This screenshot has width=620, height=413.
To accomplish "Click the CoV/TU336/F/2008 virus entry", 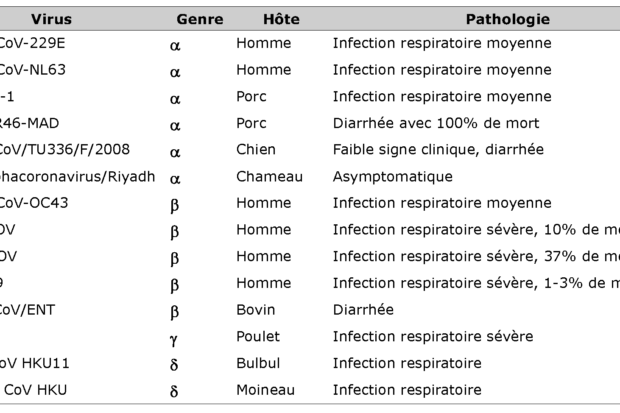I will pyautogui.click(x=62, y=150).
